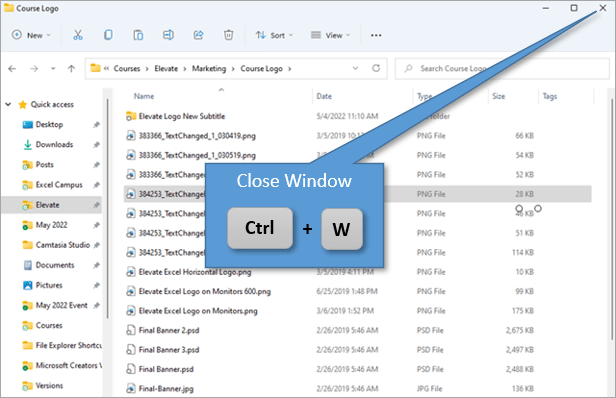Image resolution: width=616 pixels, height=398 pixels.
Task: Open the View dropdown menu
Action: [x=330, y=35]
